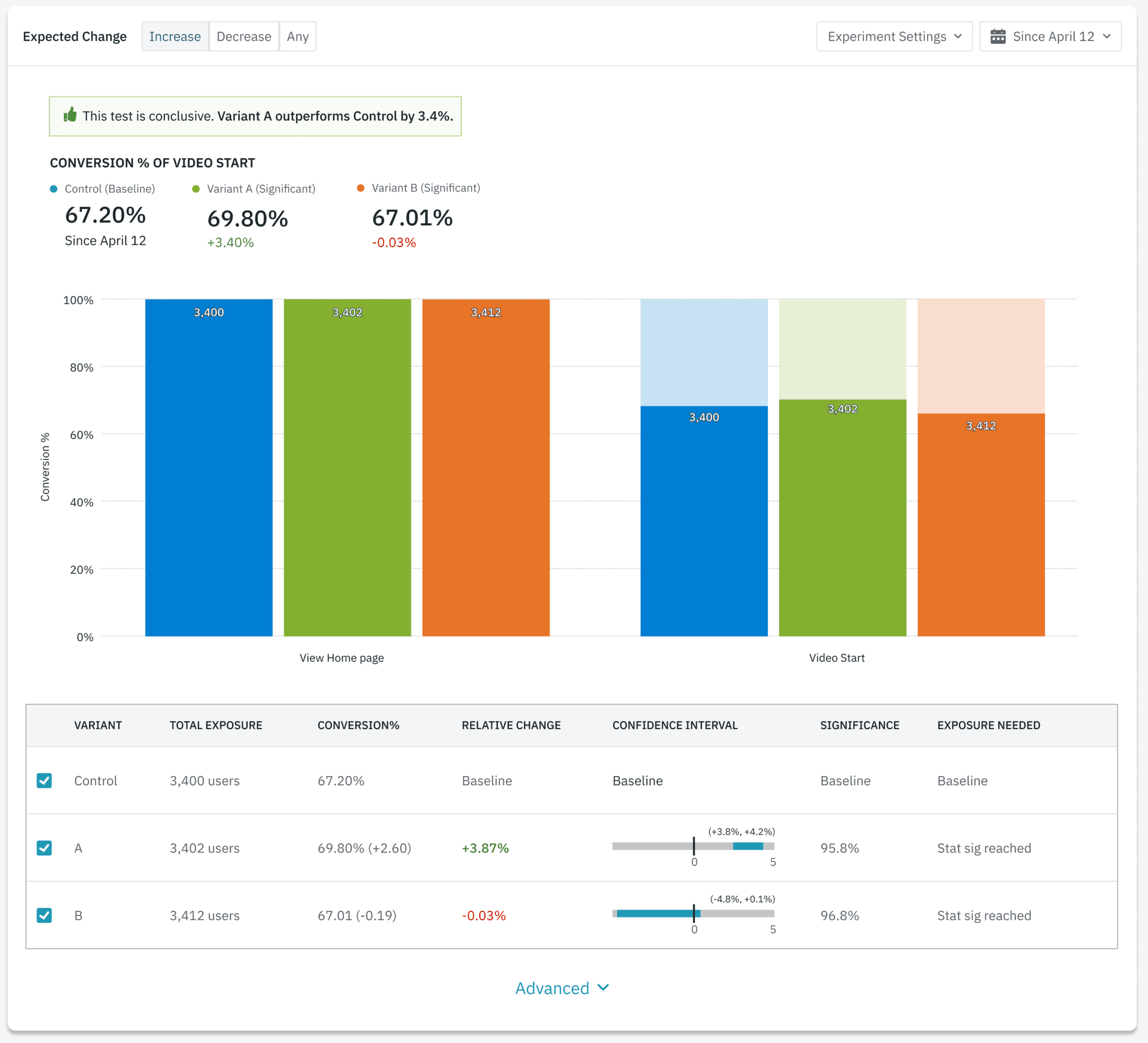Uncheck the Control variant checkbox
This screenshot has height=1043, width=1148.
click(x=44, y=781)
